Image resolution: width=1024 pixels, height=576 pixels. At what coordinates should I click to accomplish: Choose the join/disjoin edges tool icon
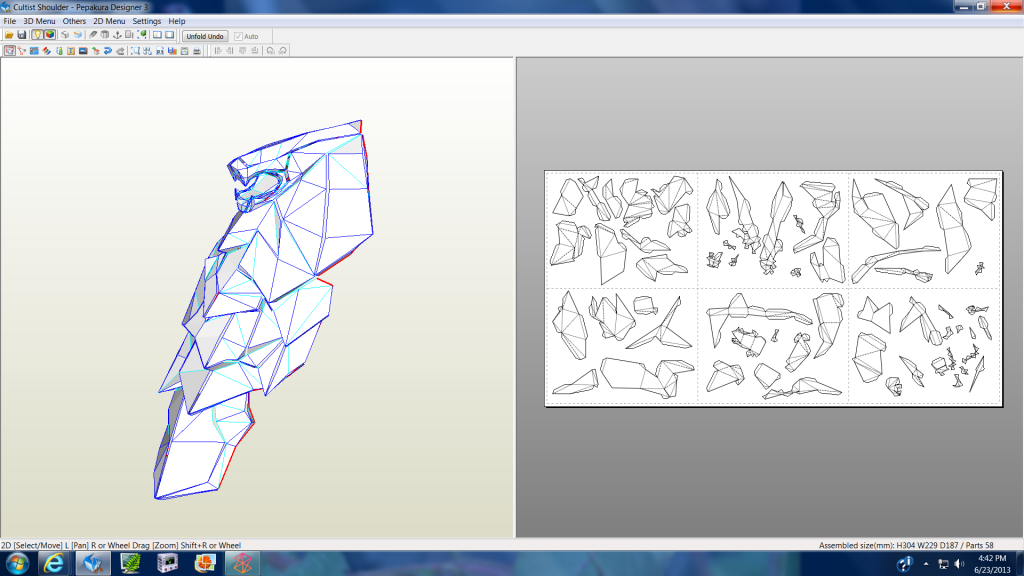click(x=22, y=50)
